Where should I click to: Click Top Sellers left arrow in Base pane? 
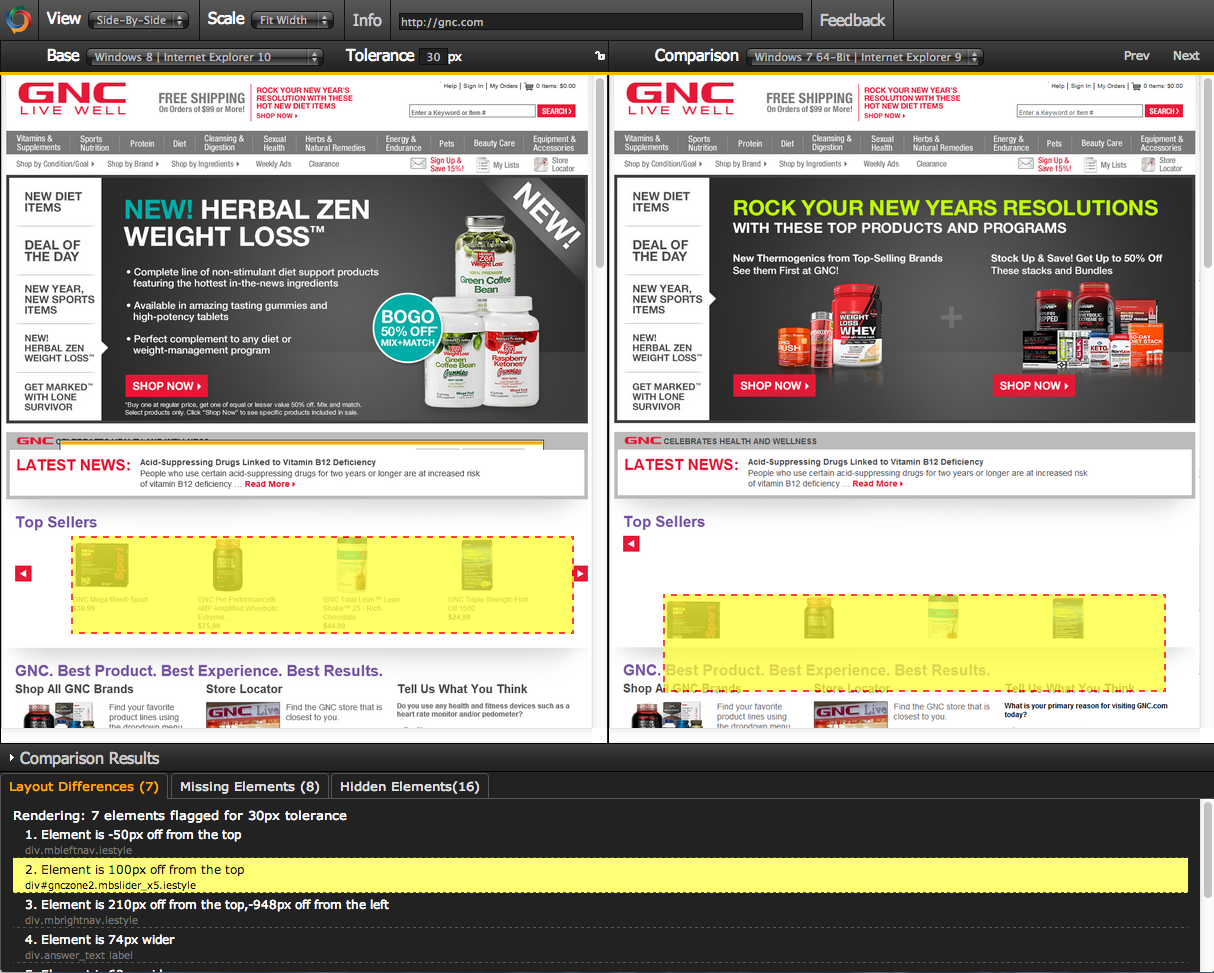click(24, 573)
